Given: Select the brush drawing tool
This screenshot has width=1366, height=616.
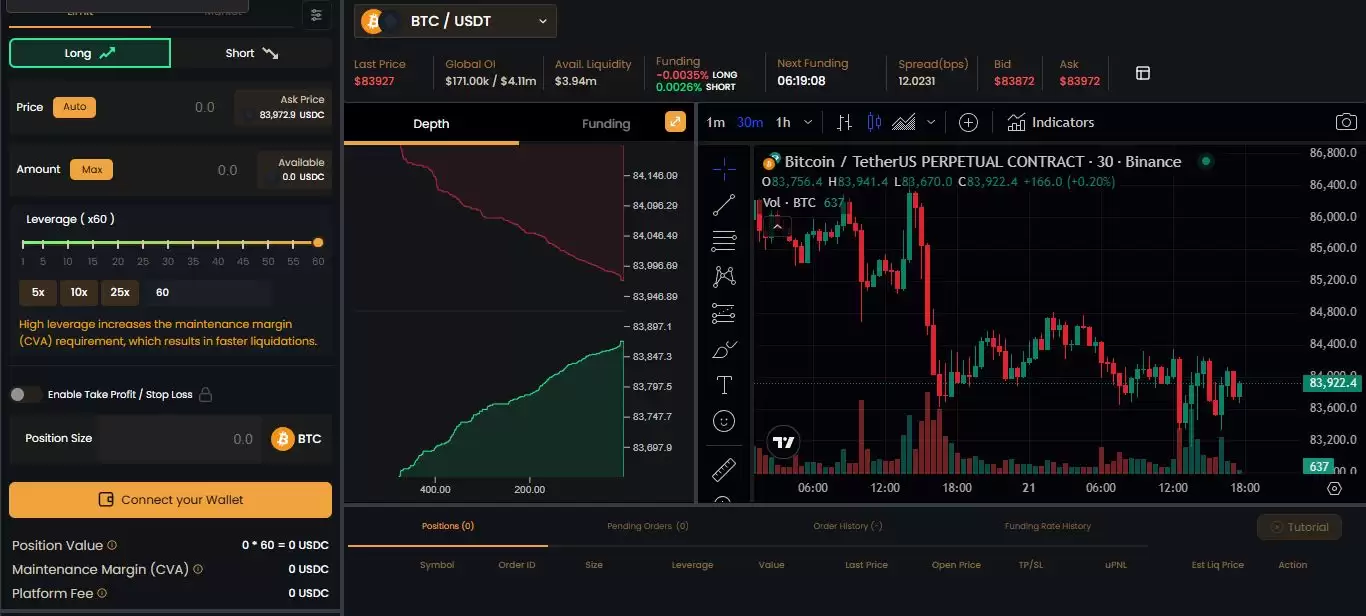Looking at the screenshot, I should 724,348.
